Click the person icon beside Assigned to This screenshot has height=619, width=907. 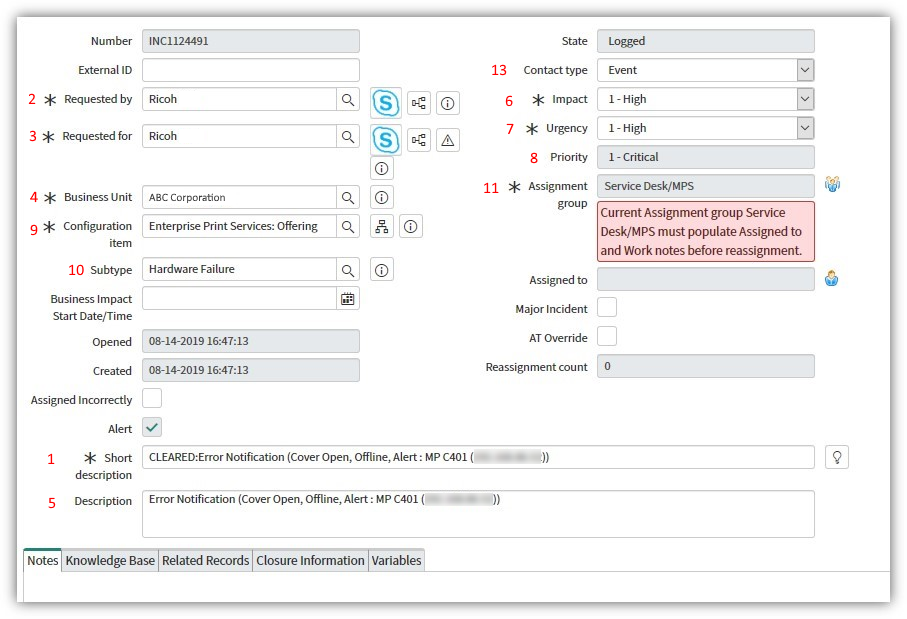tap(832, 278)
